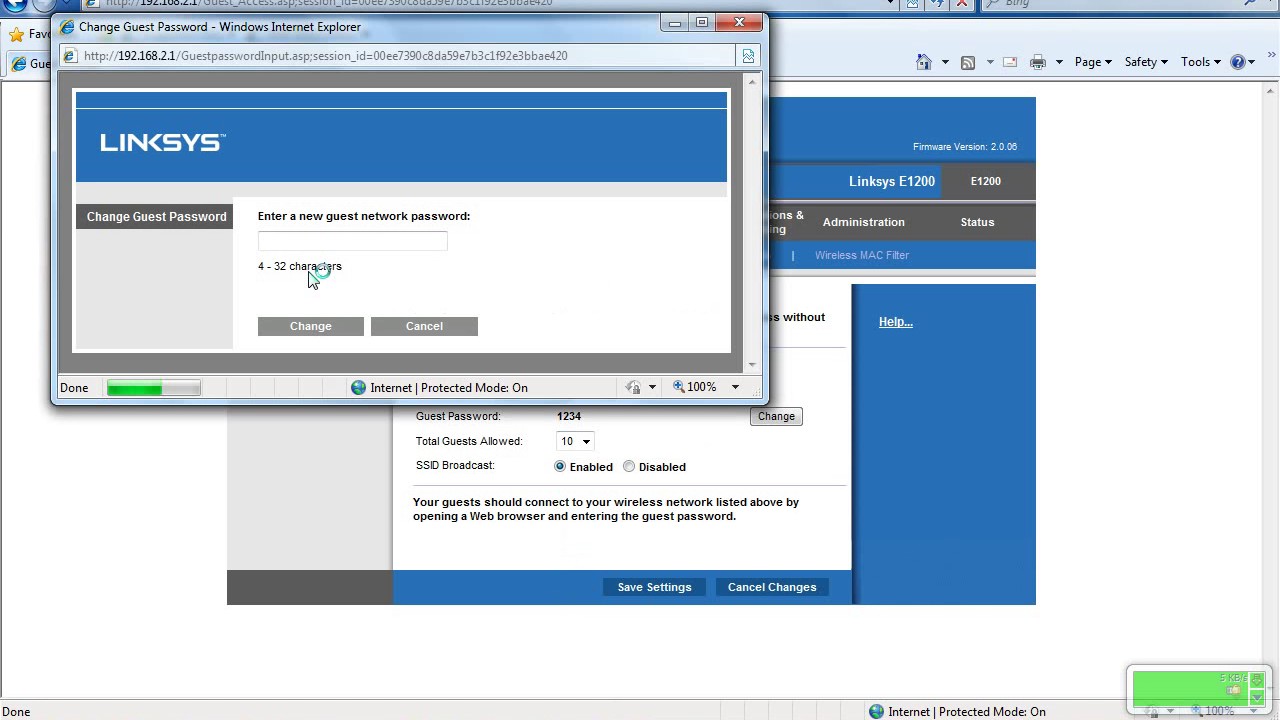Select Enabled for SSID Broadcast
Image resolution: width=1280 pixels, height=720 pixels.
(x=560, y=466)
